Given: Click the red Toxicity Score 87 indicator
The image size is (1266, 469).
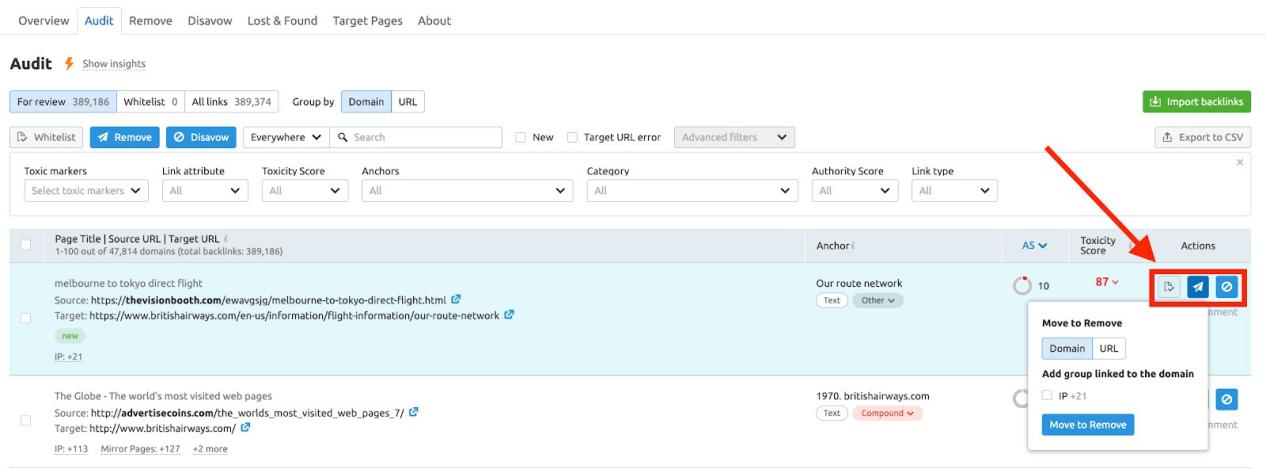Looking at the screenshot, I should click(x=1107, y=282).
